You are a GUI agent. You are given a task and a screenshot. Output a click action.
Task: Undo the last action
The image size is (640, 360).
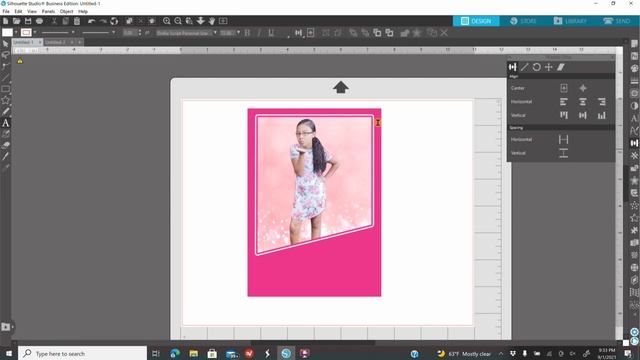[x=91, y=21]
